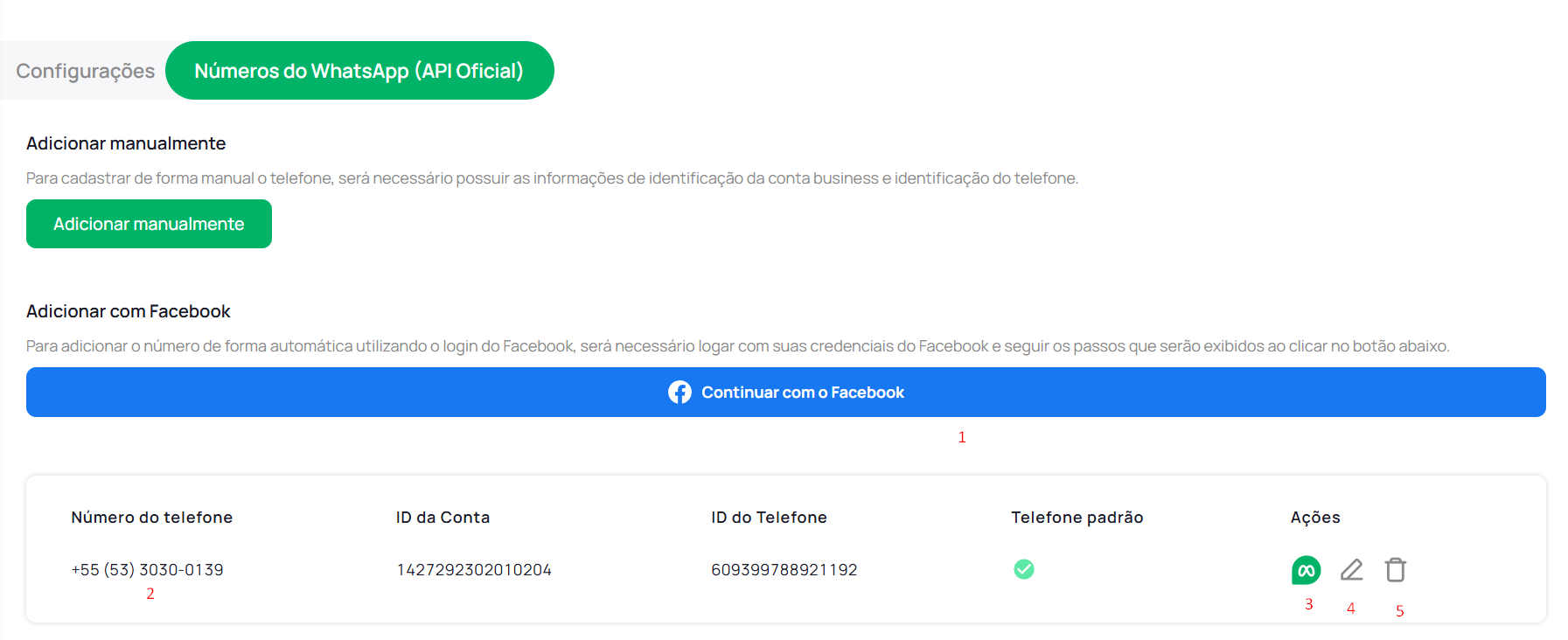
Task: Select Números do WhatsApp (API Oficial) tab
Action: click(359, 71)
